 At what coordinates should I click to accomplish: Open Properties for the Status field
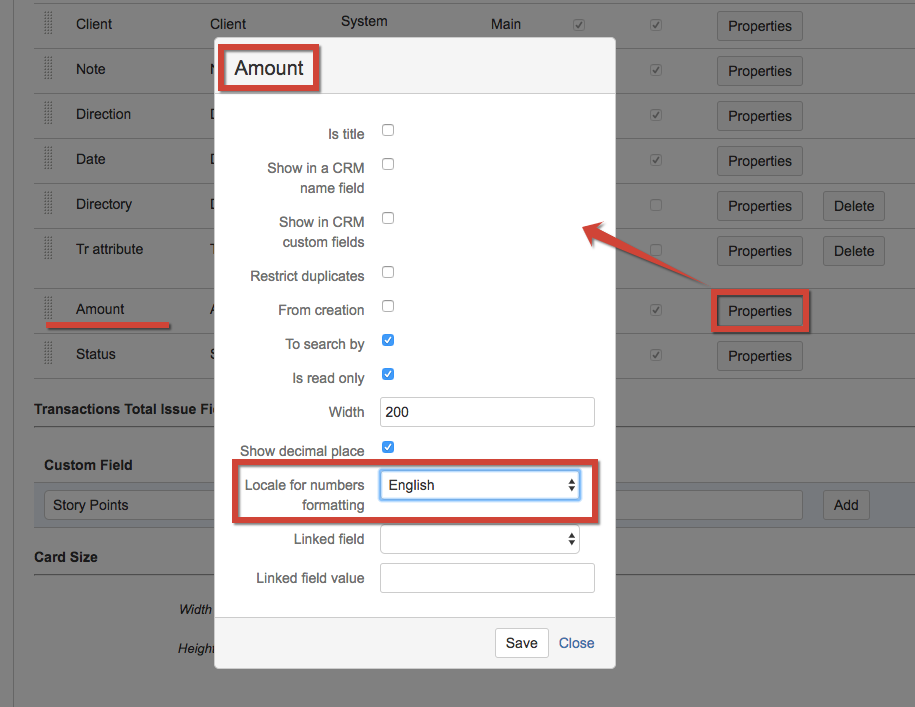point(759,356)
